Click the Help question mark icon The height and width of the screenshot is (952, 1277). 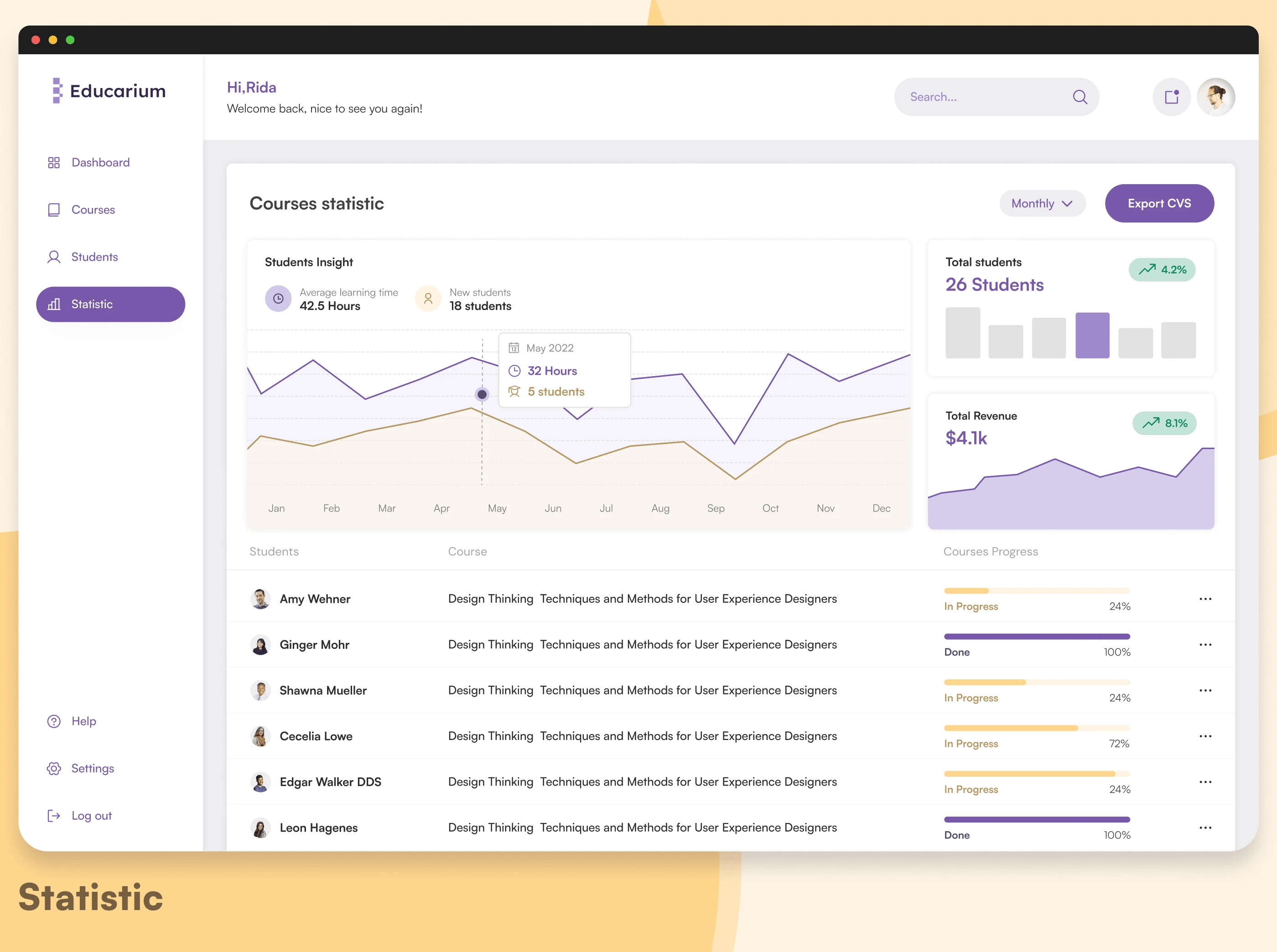coord(54,721)
